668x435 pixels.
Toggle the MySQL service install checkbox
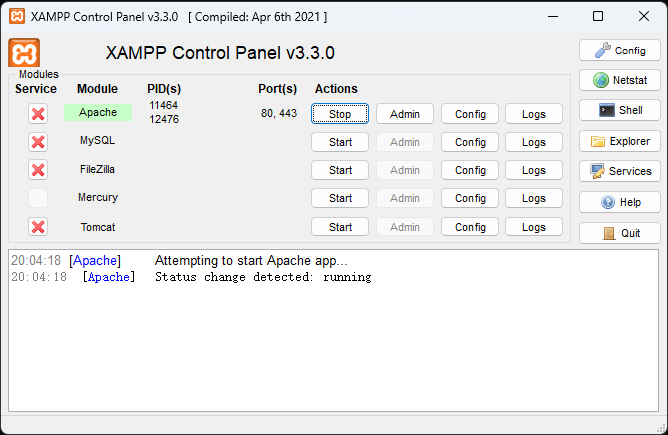click(38, 142)
